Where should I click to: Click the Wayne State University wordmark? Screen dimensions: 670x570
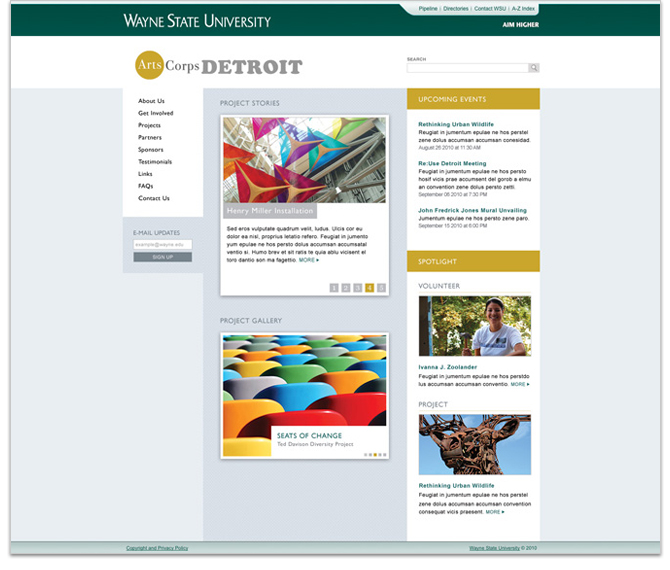[197, 21]
